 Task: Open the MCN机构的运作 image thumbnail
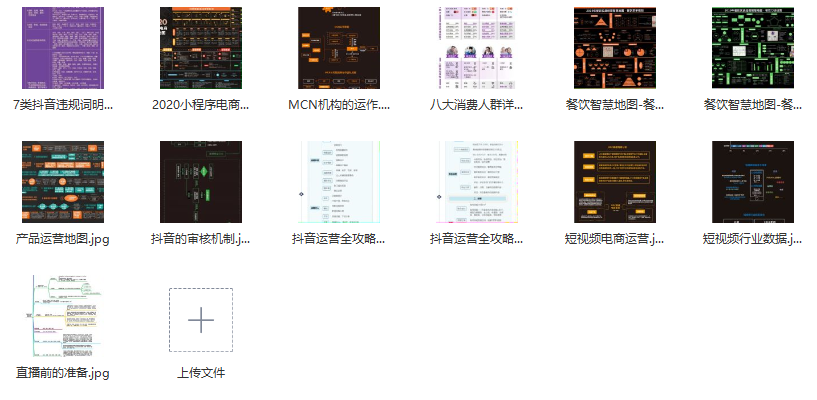click(338, 47)
